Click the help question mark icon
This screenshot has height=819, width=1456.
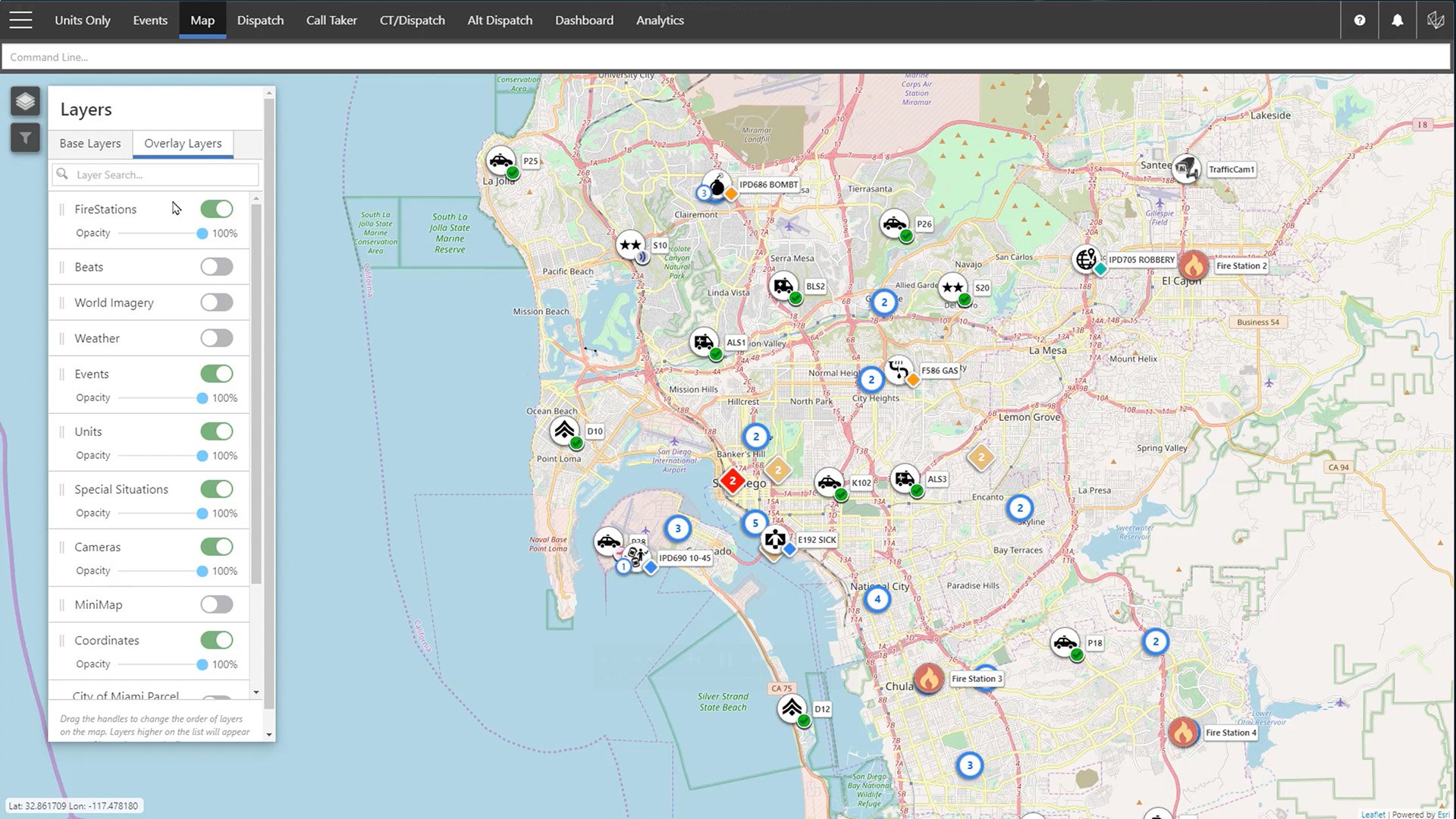1360,20
